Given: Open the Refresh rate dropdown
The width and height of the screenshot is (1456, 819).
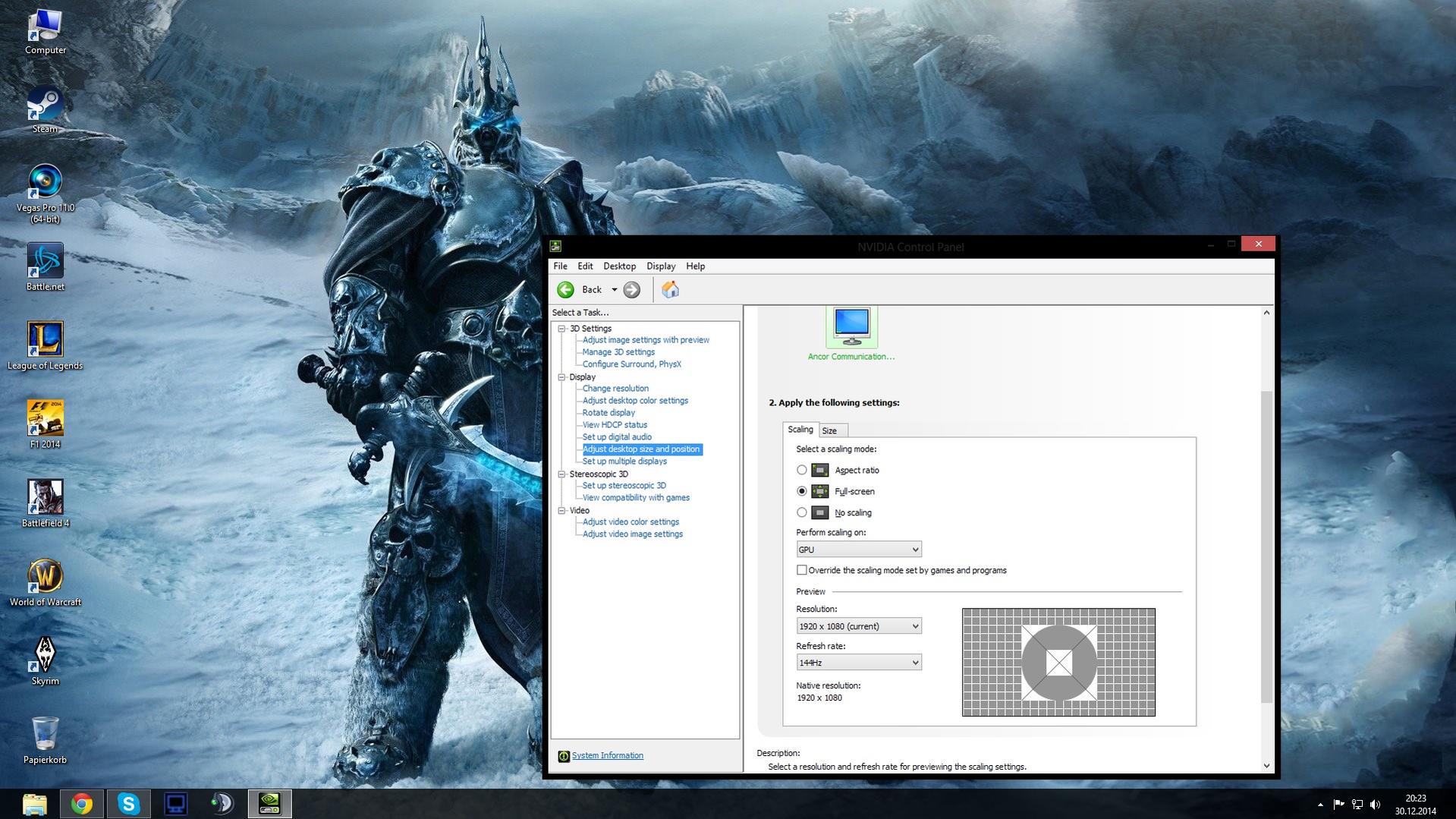Looking at the screenshot, I should [859, 663].
